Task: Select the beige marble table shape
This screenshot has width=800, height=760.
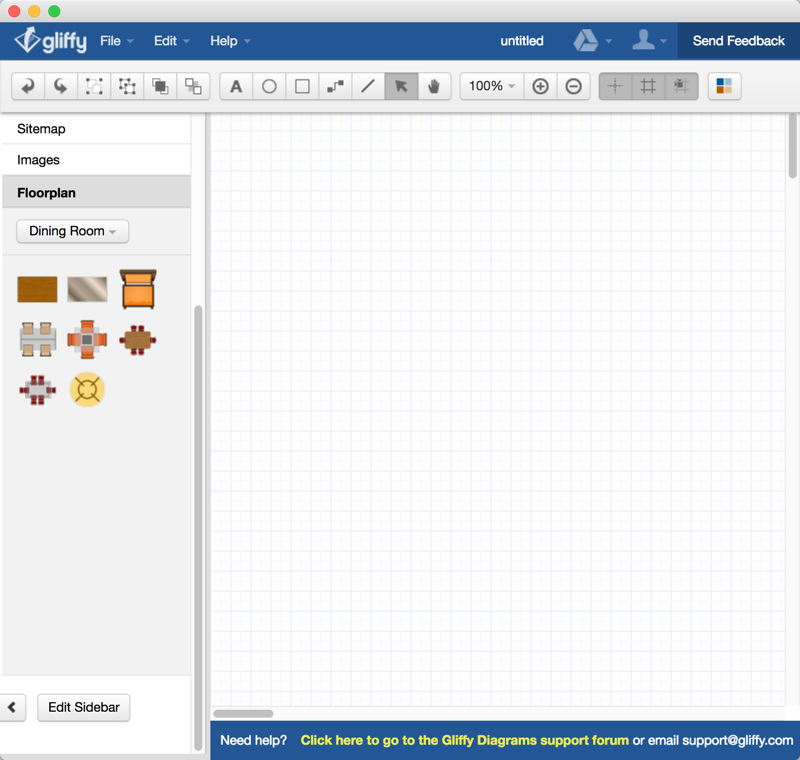Action: [87, 290]
